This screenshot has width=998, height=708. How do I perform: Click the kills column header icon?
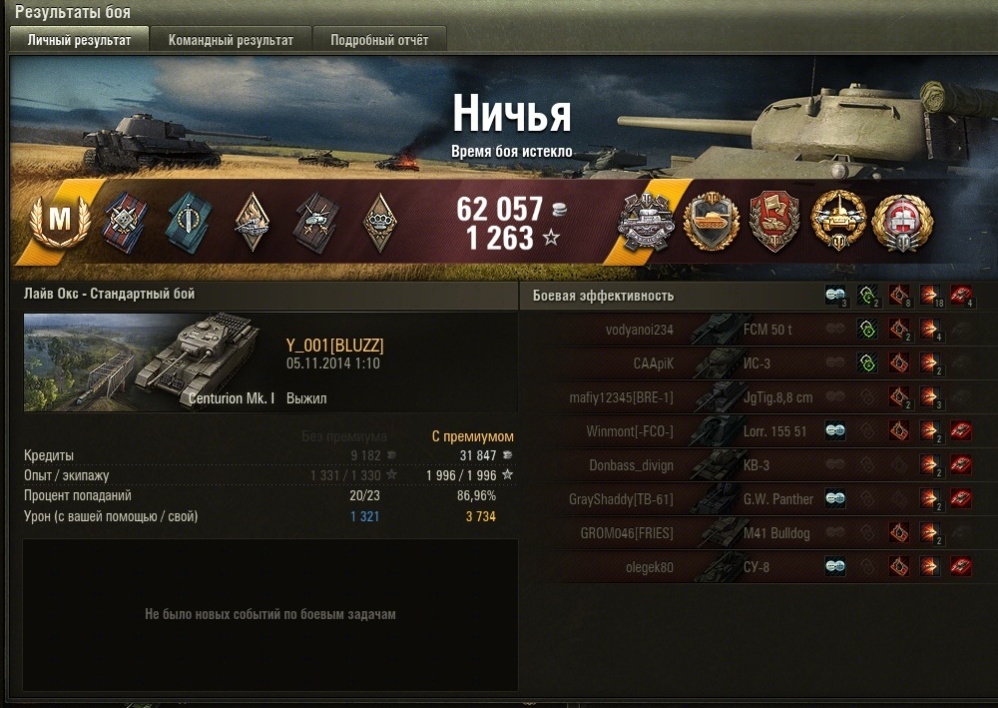click(x=961, y=295)
